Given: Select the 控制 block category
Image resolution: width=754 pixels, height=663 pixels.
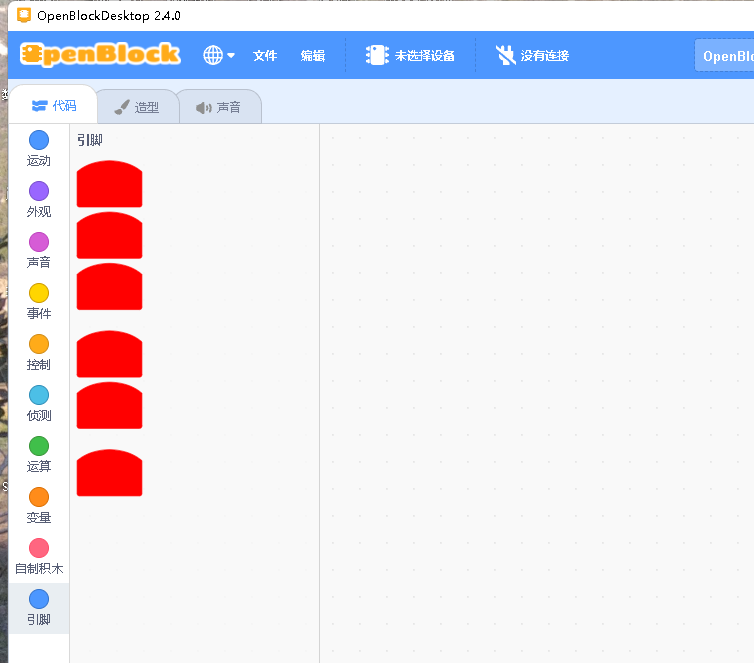Looking at the screenshot, I should point(39,352).
